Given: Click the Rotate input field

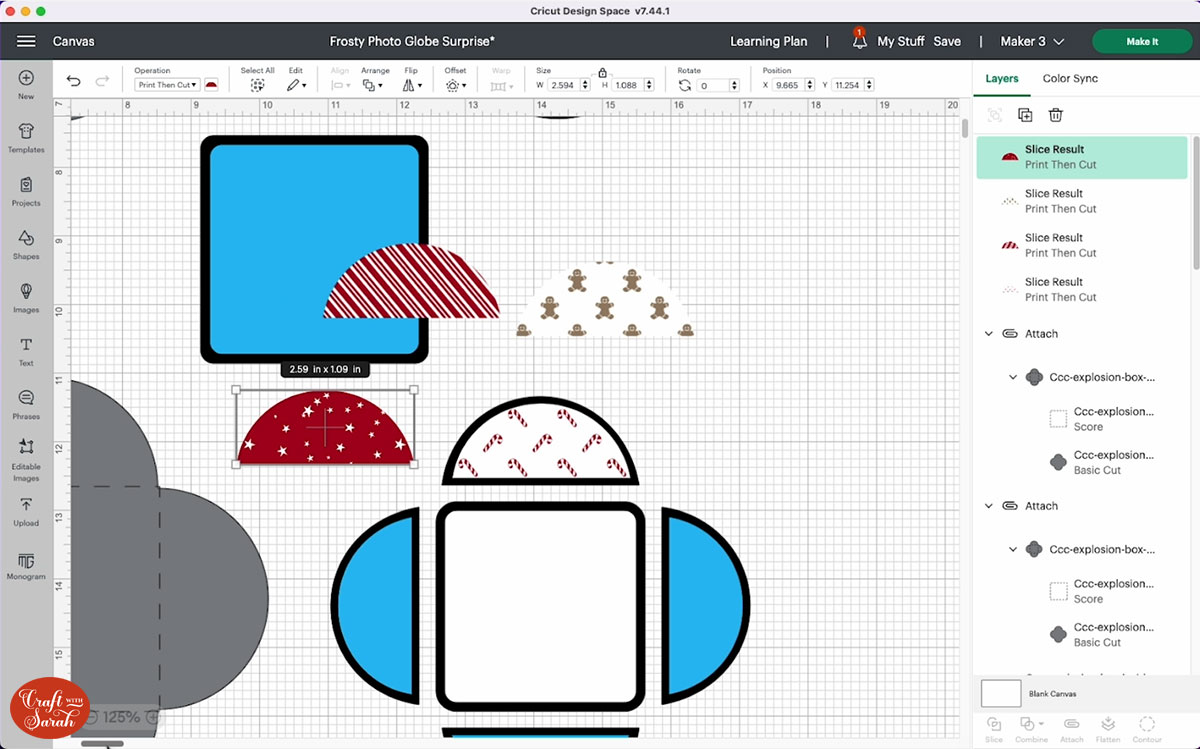Looking at the screenshot, I should click(717, 86).
